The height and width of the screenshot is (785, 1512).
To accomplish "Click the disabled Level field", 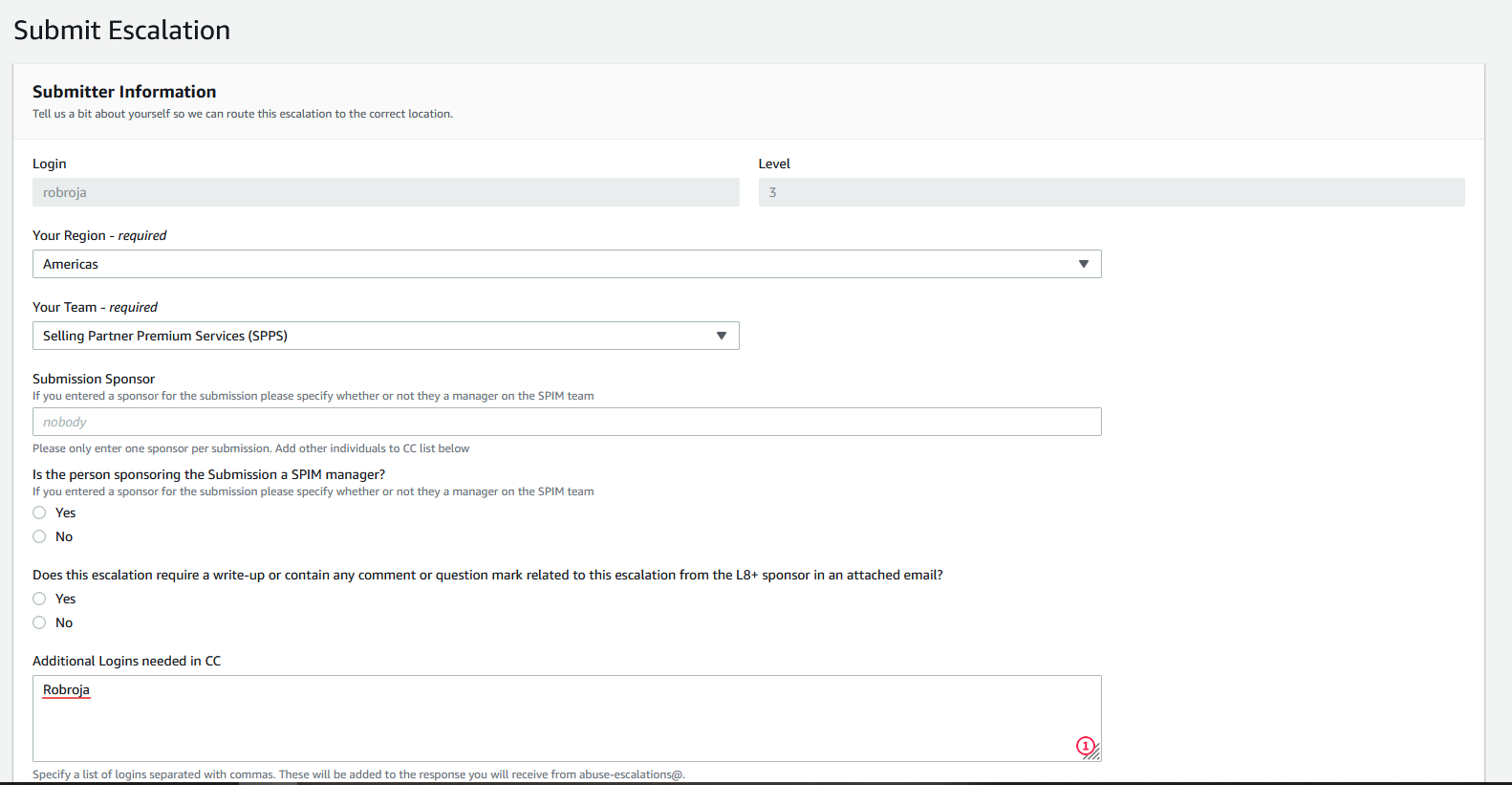I will coord(1111,192).
